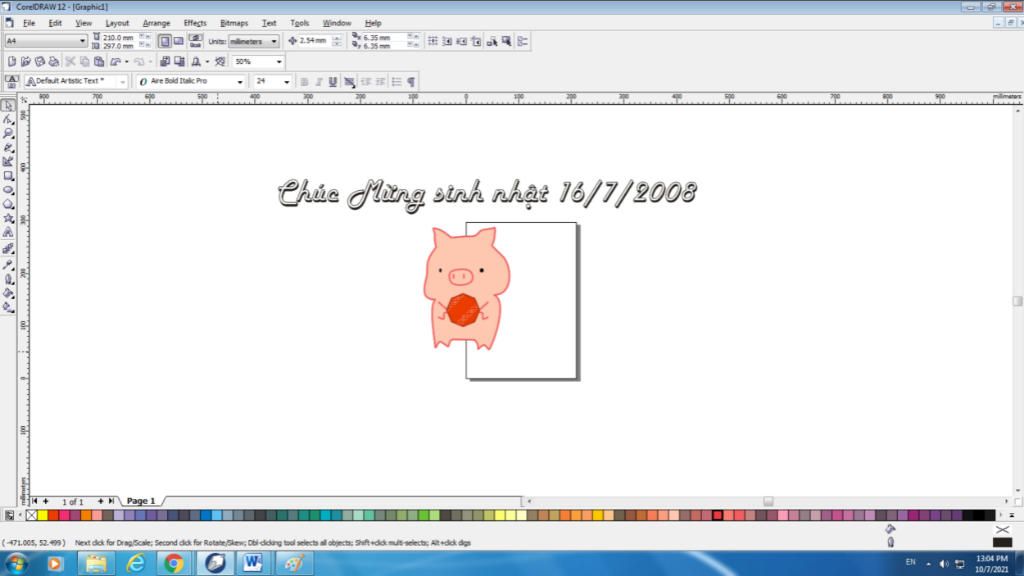Select the Rectangle tool
The image size is (1024, 576).
8,176
